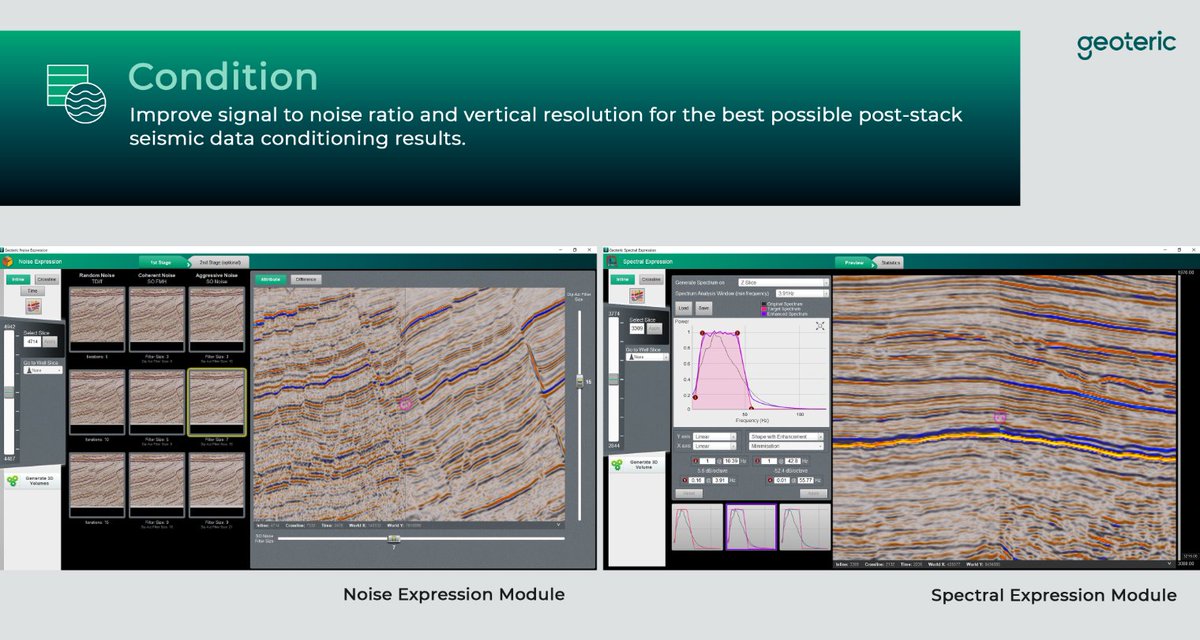The image size is (1200, 640).
Task: Select Inline orientation in Noise Expression
Action: pyautogui.click(x=18, y=279)
